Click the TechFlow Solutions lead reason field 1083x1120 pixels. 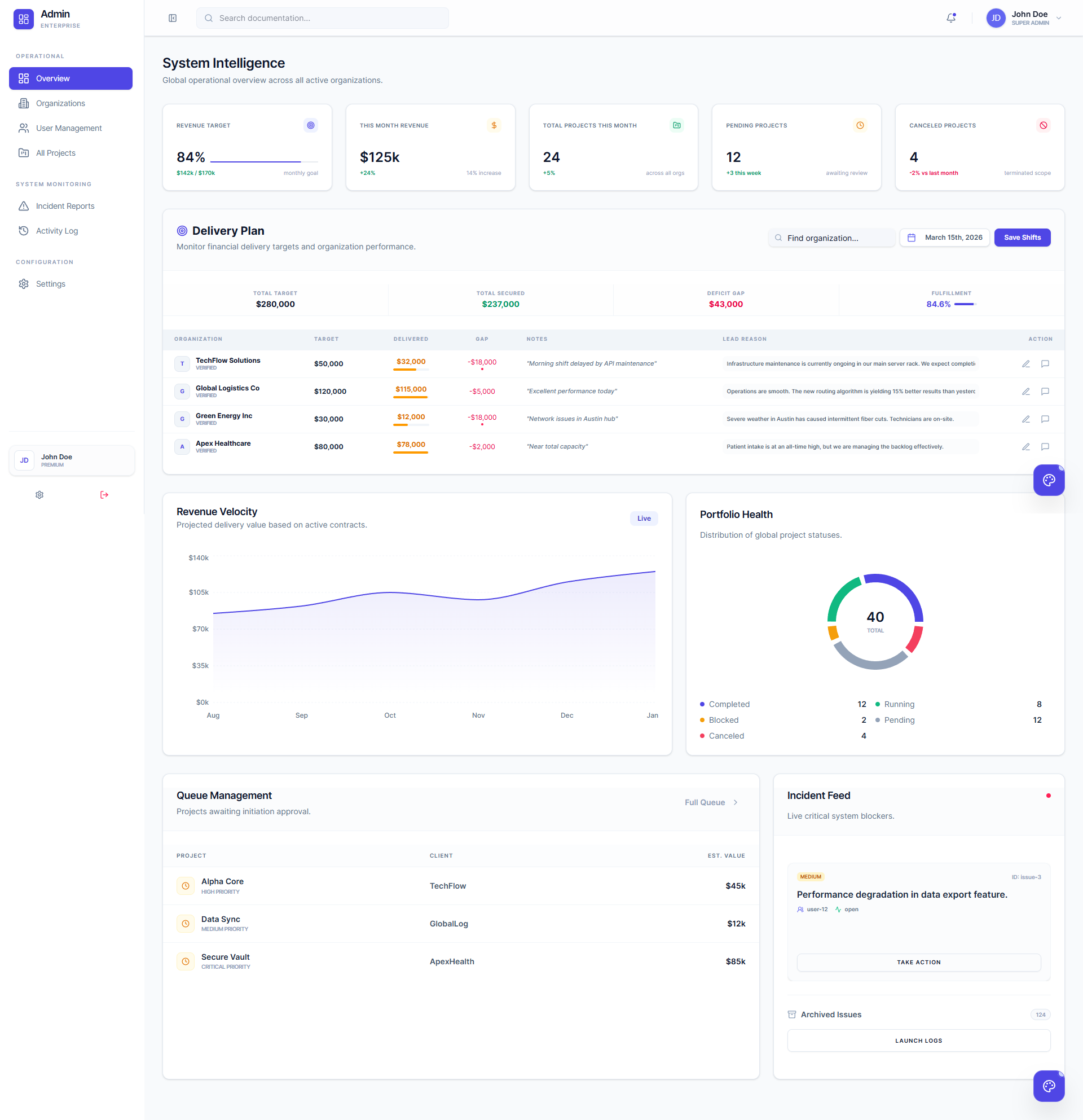(x=851, y=364)
